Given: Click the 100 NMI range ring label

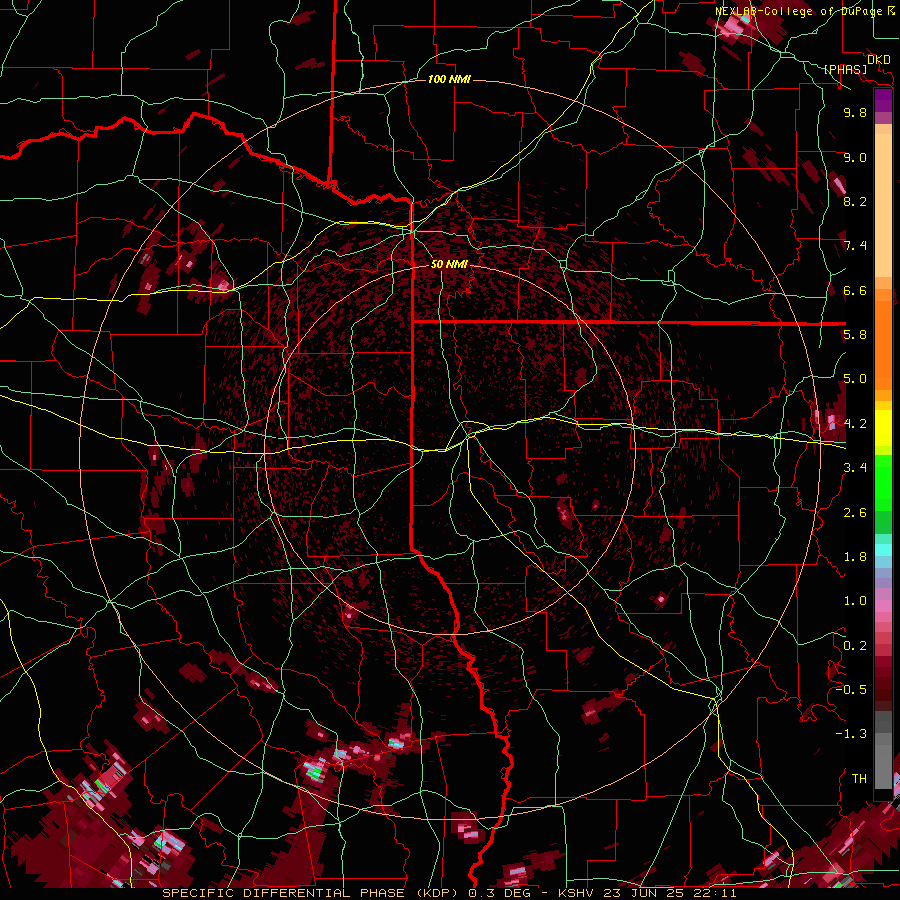Looking at the screenshot, I should [x=449, y=79].
